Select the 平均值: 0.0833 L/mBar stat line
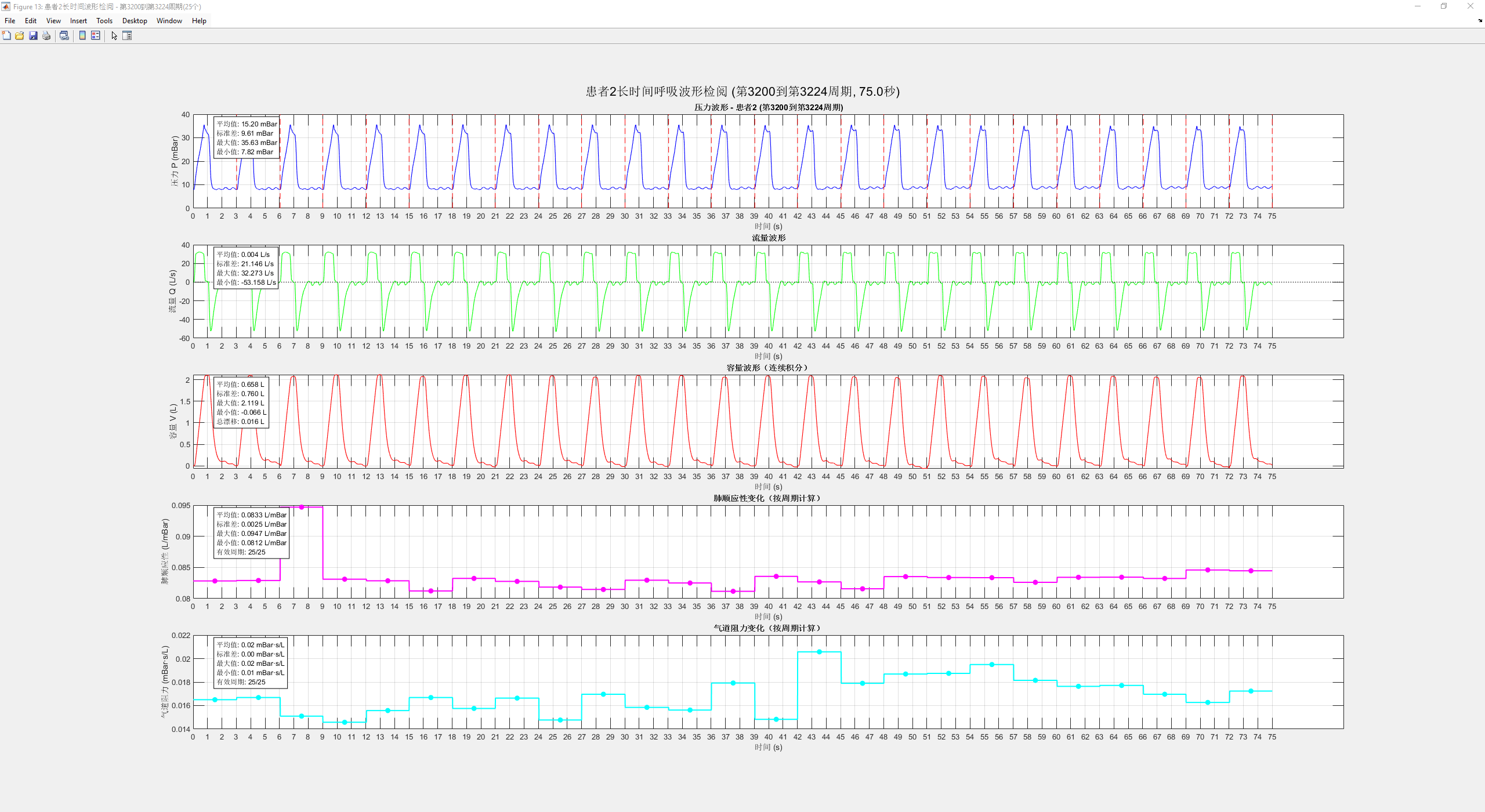Image resolution: width=1485 pixels, height=812 pixels. [252, 515]
